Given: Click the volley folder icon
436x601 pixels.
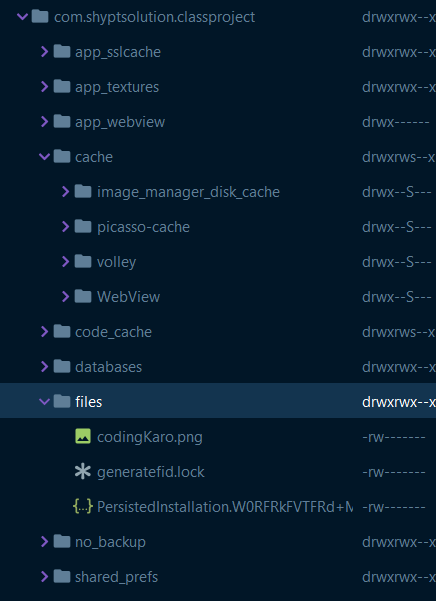Looking at the screenshot, I should click(x=83, y=261).
